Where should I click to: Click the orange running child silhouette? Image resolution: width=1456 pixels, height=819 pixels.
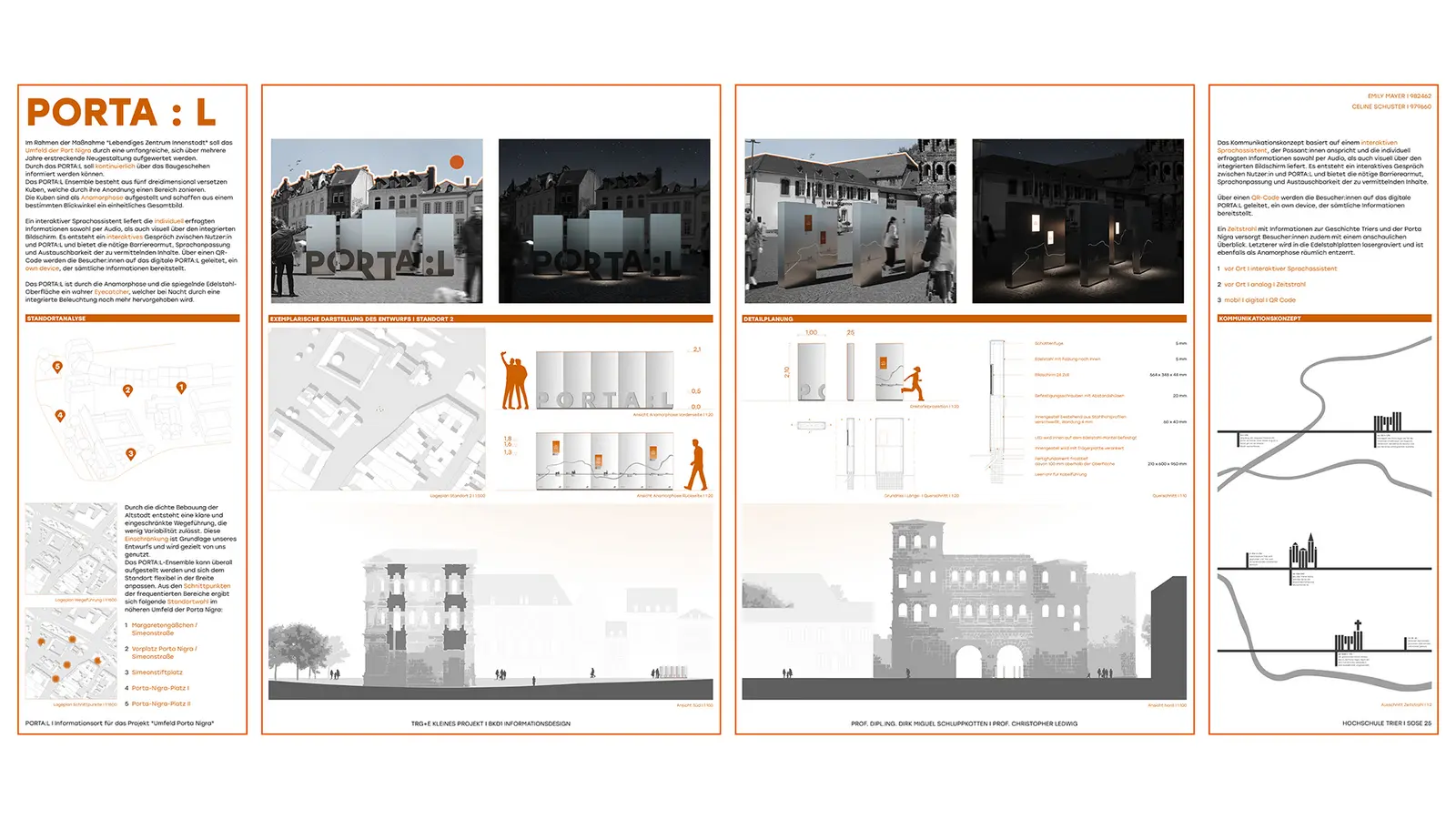[x=913, y=383]
